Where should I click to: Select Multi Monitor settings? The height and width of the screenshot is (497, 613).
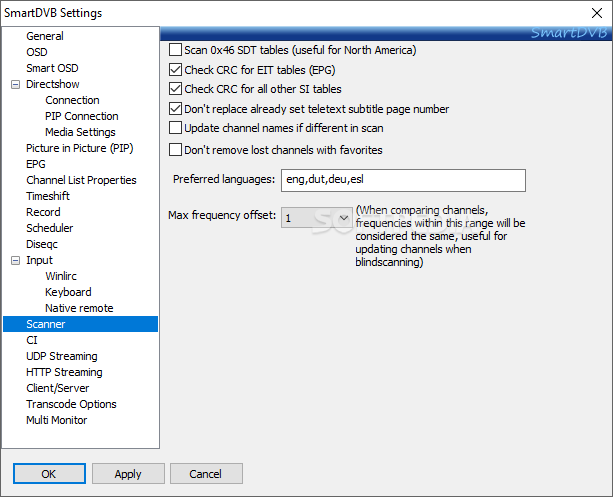pyautogui.click(x=56, y=420)
